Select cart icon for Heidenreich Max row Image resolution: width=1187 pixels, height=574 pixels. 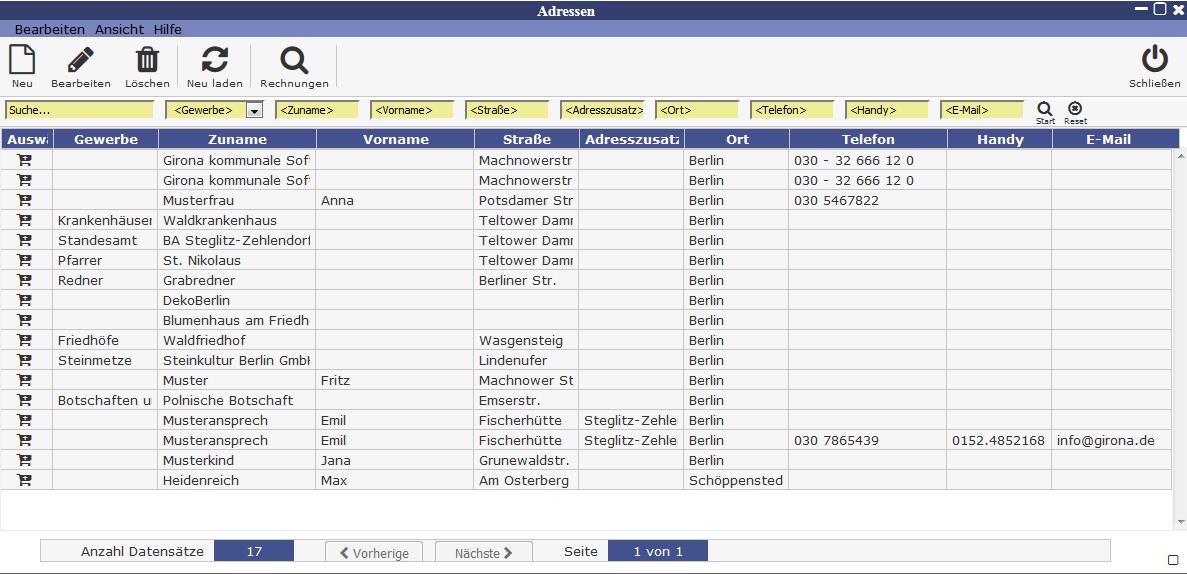point(25,480)
